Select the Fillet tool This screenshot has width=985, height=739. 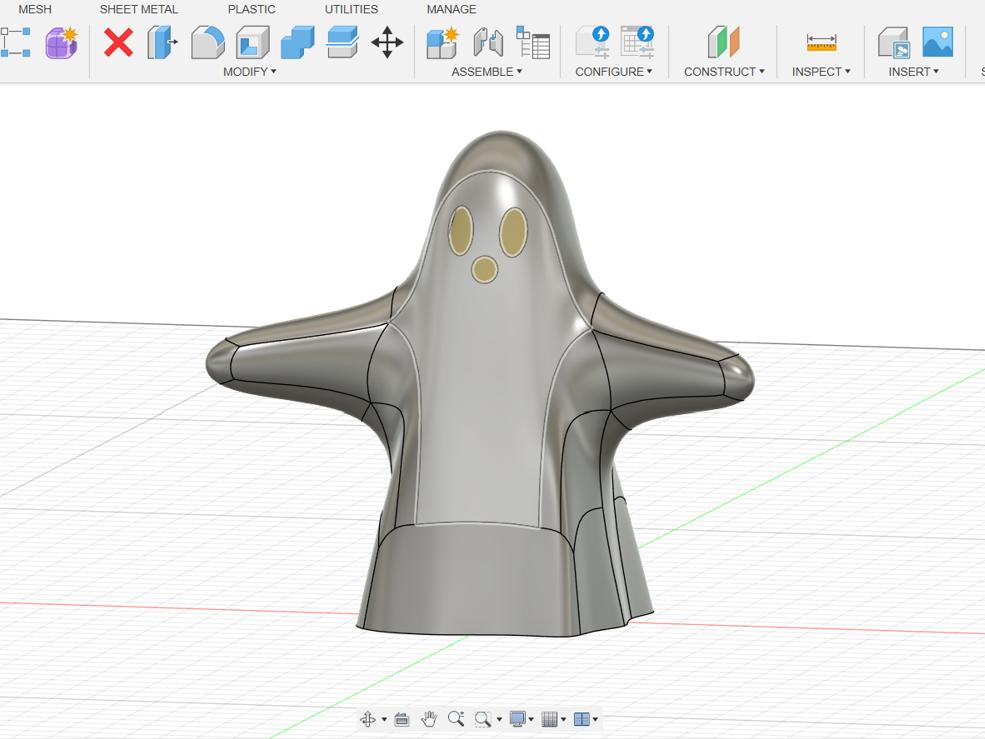click(207, 43)
